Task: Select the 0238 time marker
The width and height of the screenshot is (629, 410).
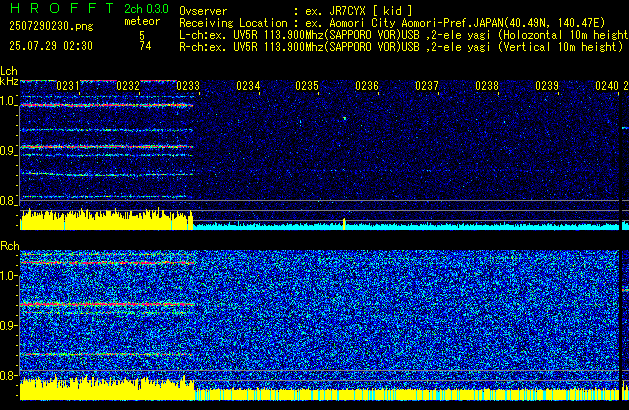Action: click(487, 86)
